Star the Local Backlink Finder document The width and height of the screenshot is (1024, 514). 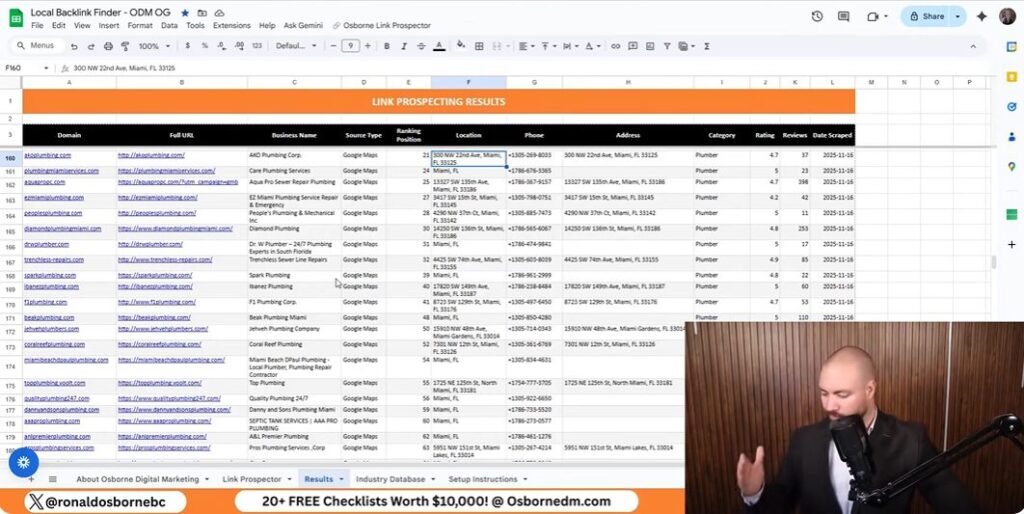pos(185,13)
